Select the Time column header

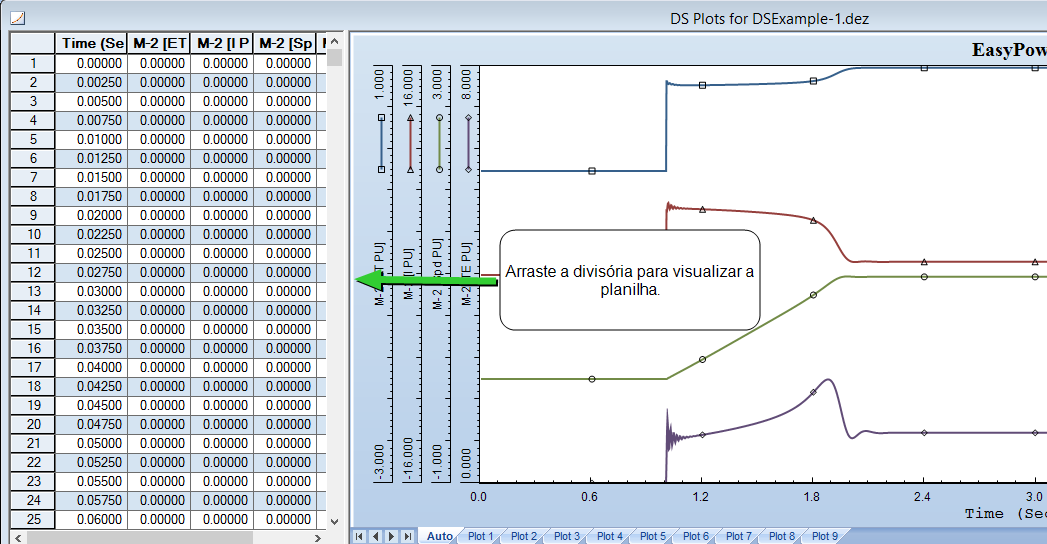point(92,43)
